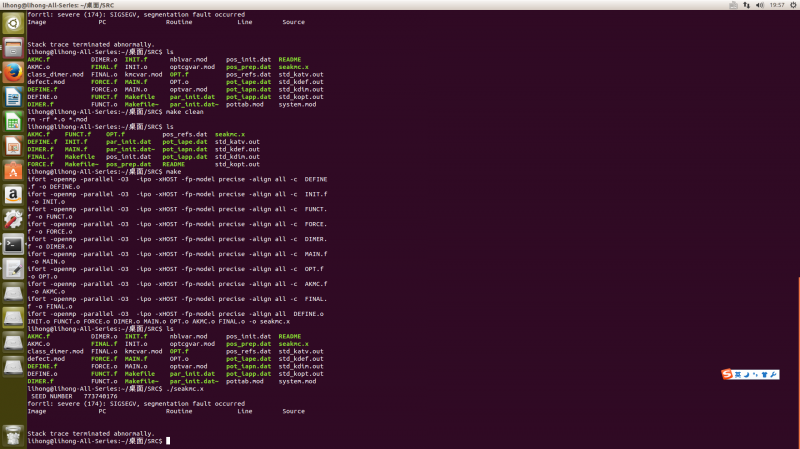Image resolution: width=800 pixels, height=449 pixels.
Task: Click the ifort compile line for INIT.f
Action: click(x=178, y=194)
